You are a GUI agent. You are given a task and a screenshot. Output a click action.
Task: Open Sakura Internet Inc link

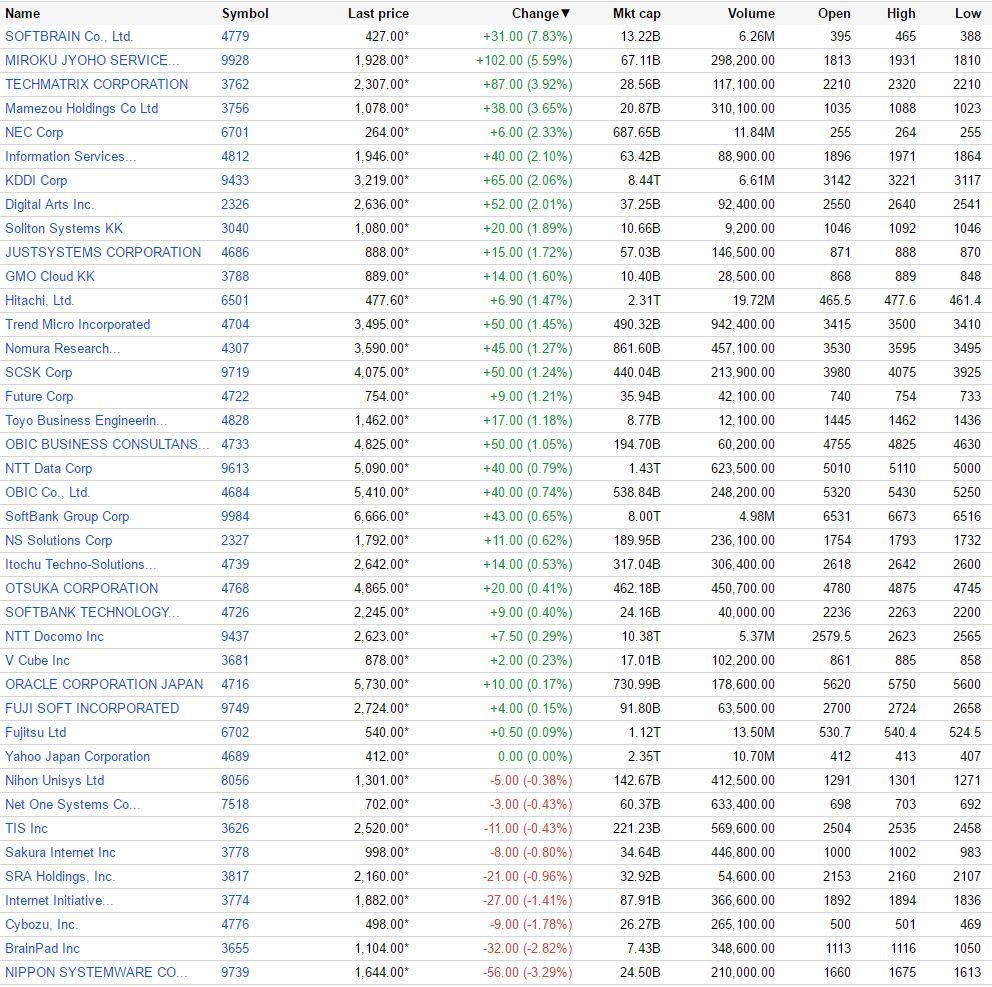[61, 854]
